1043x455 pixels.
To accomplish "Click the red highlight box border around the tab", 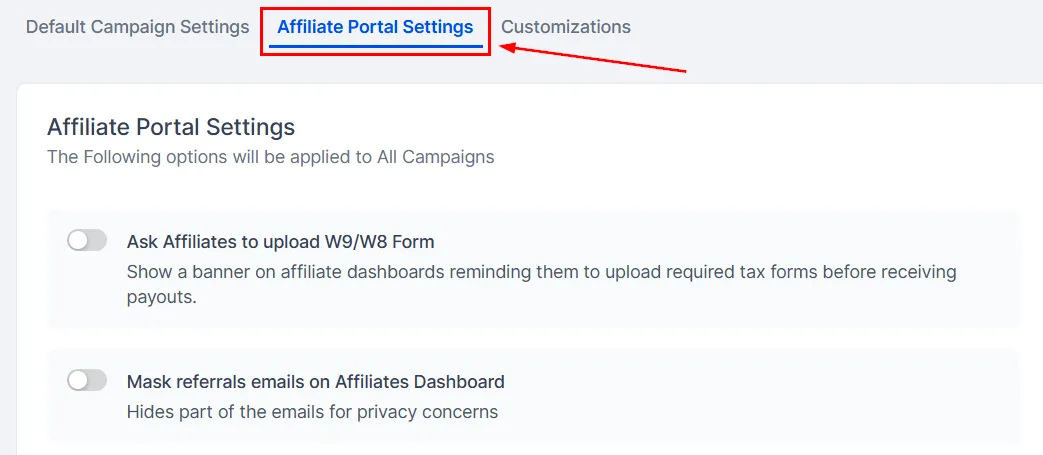I will click(375, 8).
